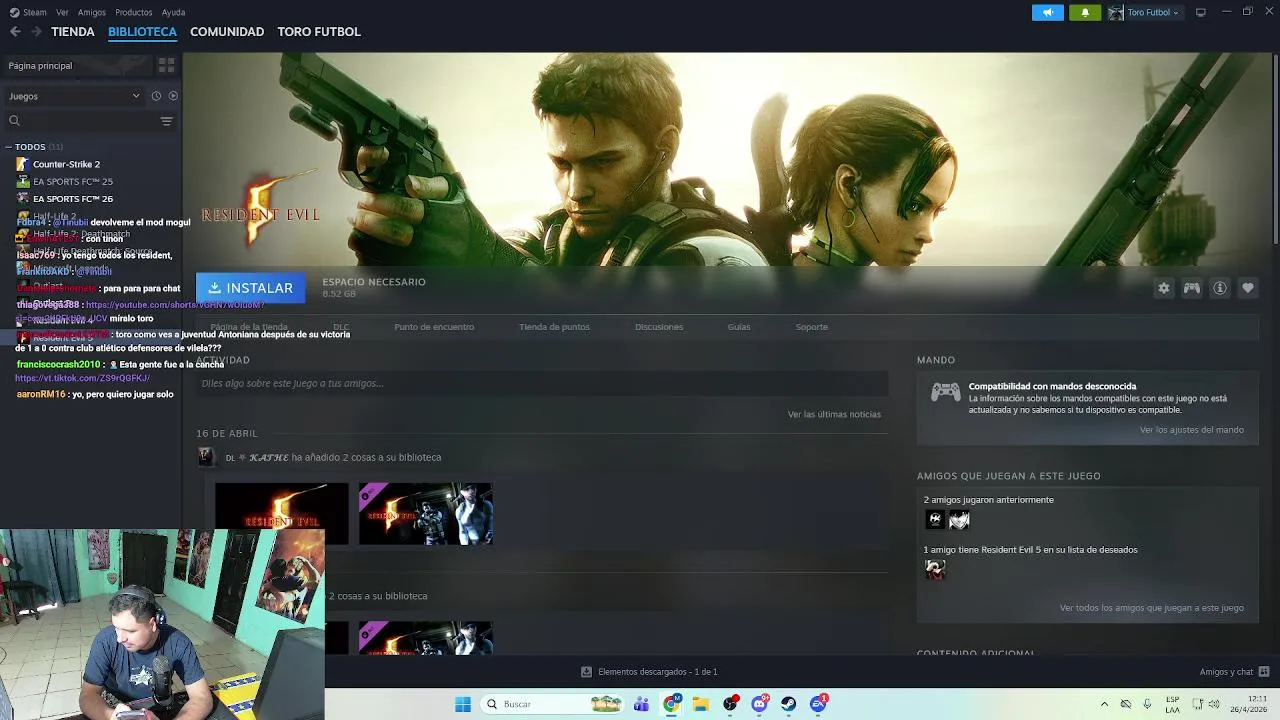Open the Amigos menu

(92, 12)
